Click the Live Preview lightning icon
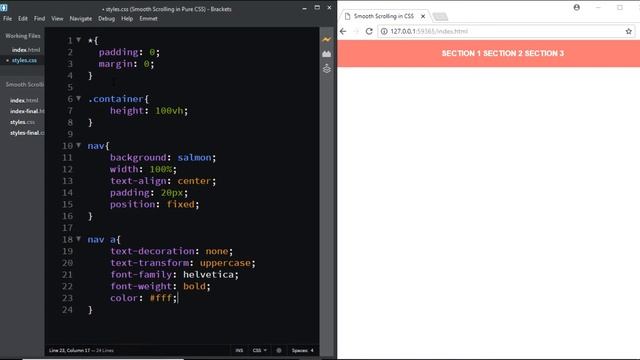 click(x=327, y=40)
